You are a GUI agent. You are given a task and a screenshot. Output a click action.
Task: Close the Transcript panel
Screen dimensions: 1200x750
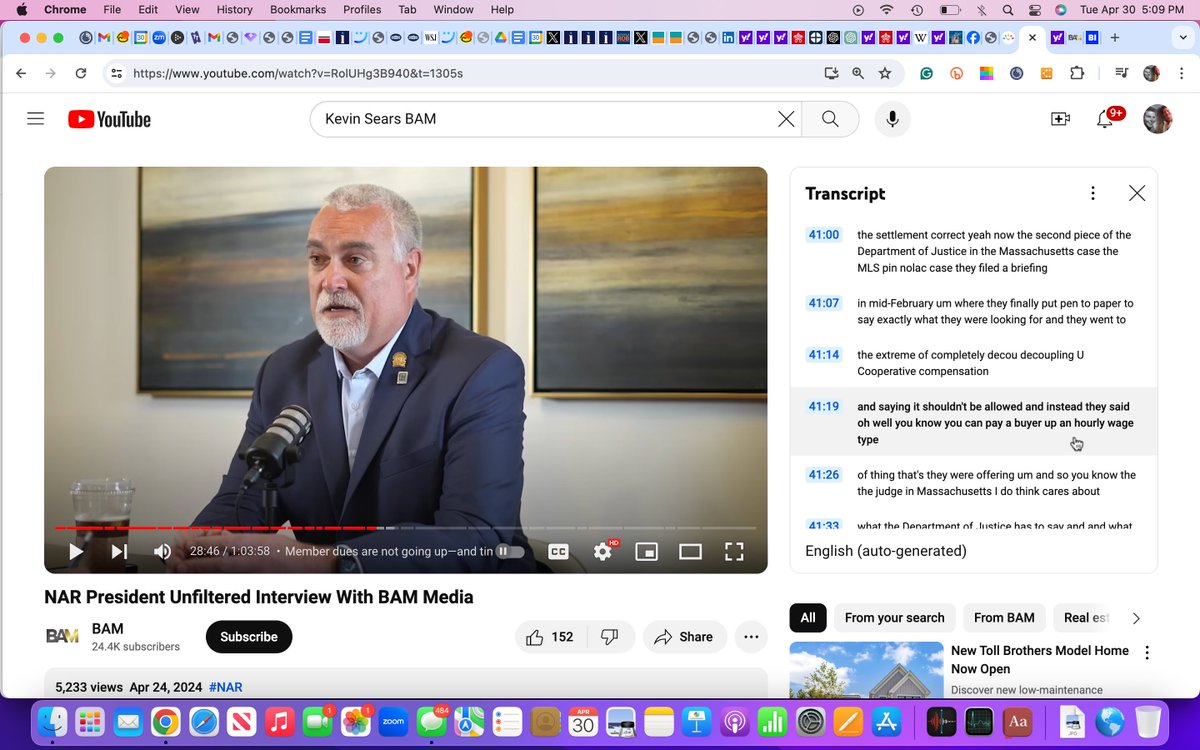tap(1137, 193)
